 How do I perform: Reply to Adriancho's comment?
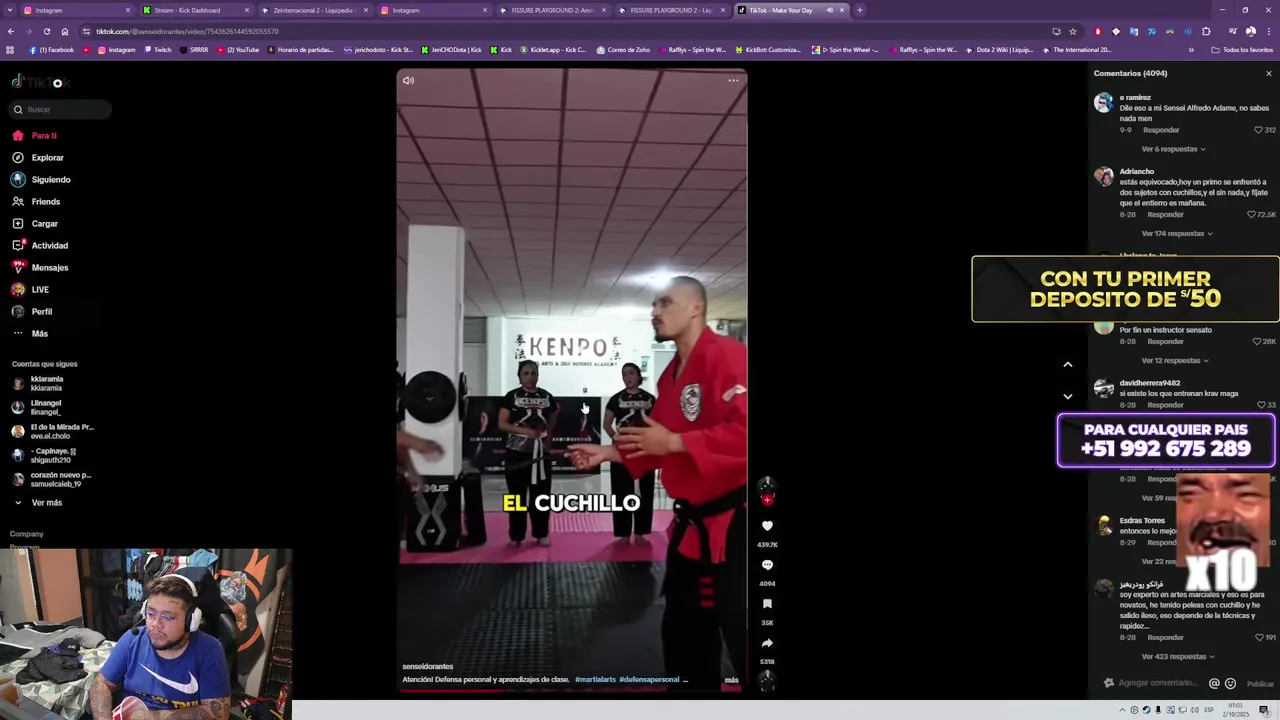pos(1165,215)
